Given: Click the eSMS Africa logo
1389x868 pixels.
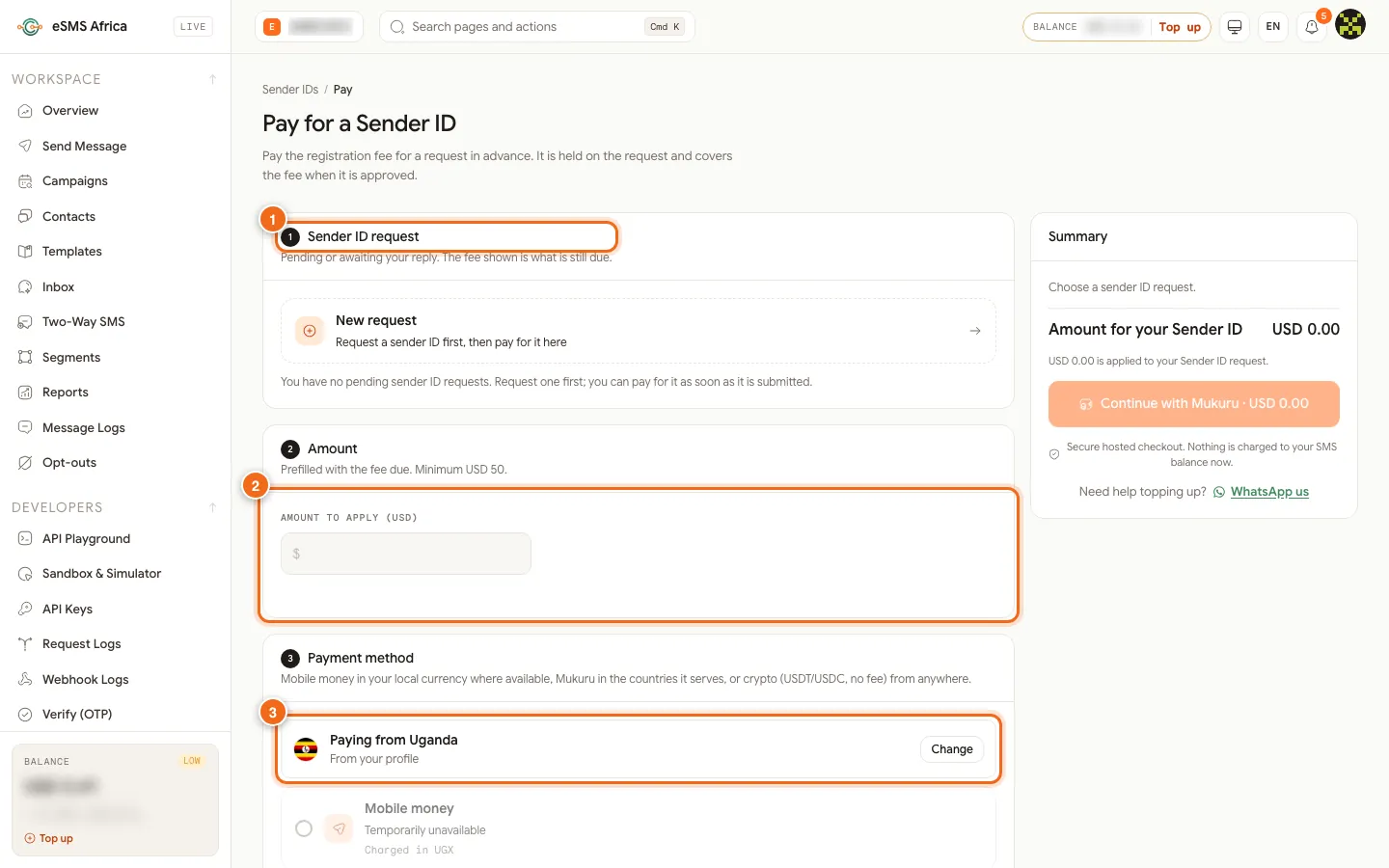Looking at the screenshot, I should 72,26.
